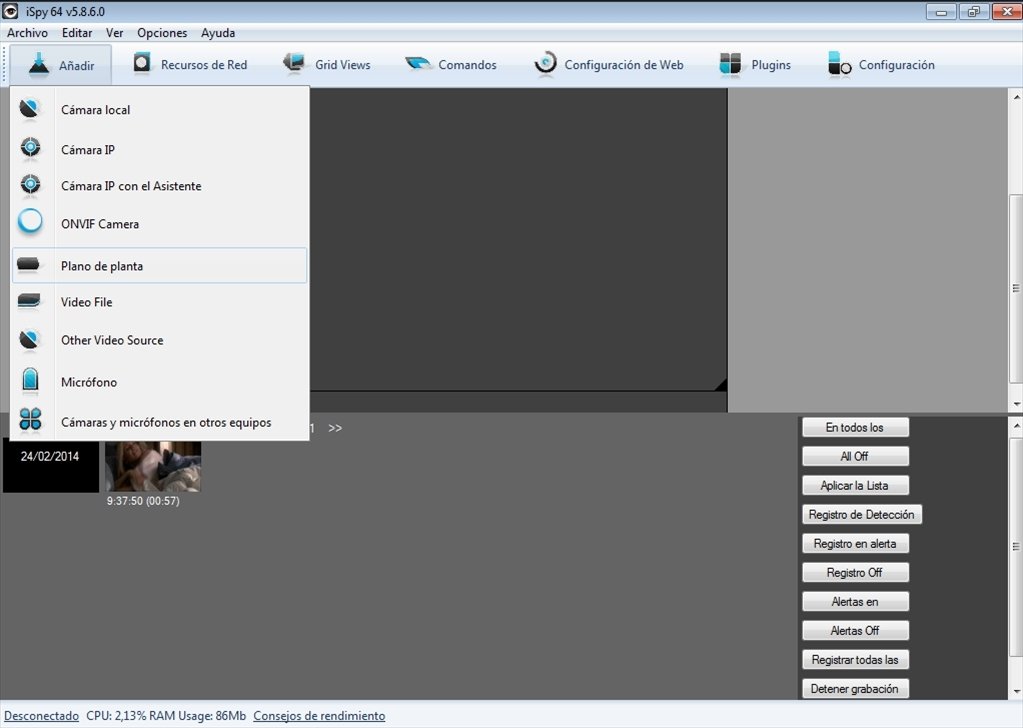The height and width of the screenshot is (728, 1023).
Task: Click the Registro en alerta button
Action: tap(855, 543)
